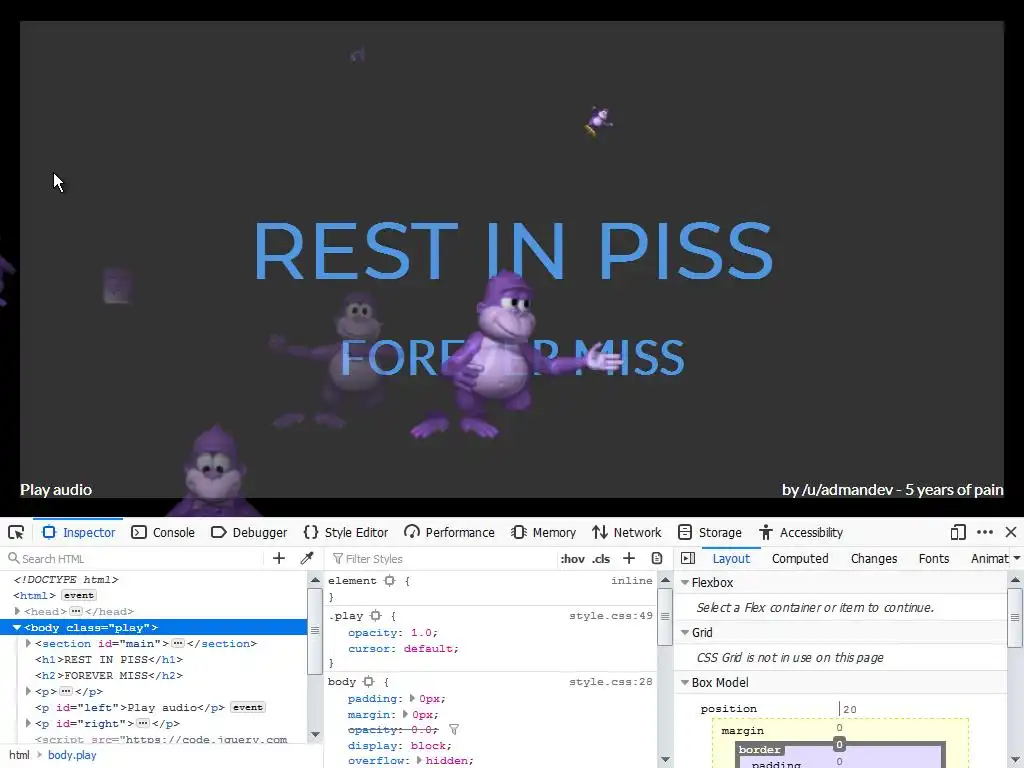Open style.css:28 source link
This screenshot has height=768, width=1024.
[611, 682]
